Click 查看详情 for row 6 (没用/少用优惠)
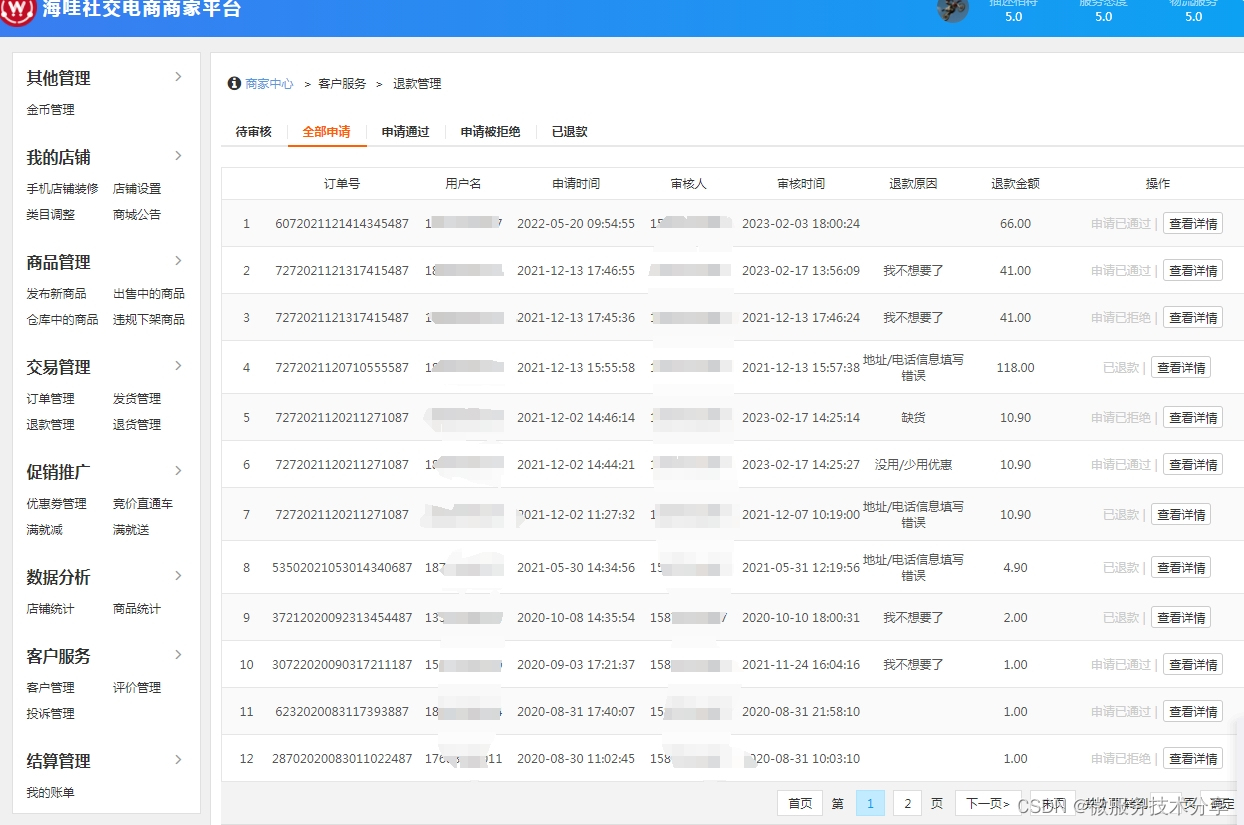The image size is (1244, 825). click(x=1193, y=465)
